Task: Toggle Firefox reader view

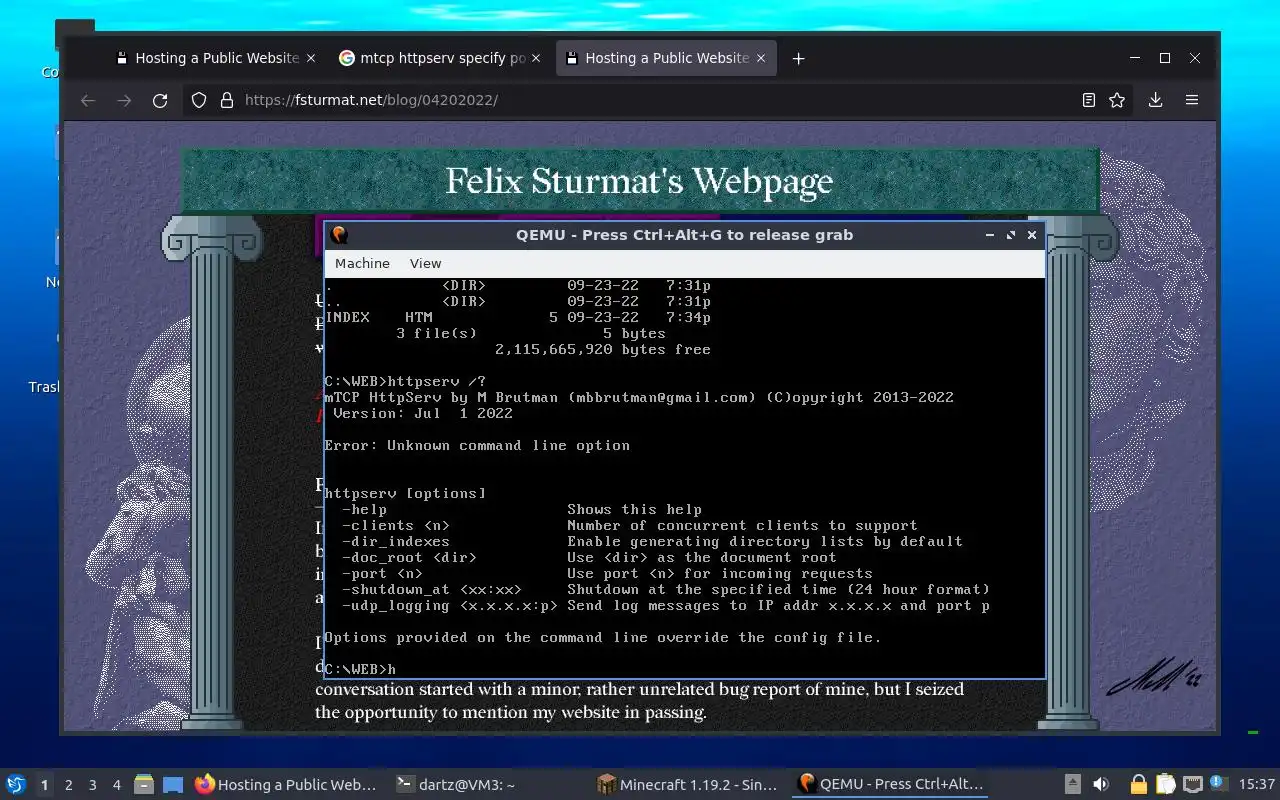Action: (x=1089, y=100)
